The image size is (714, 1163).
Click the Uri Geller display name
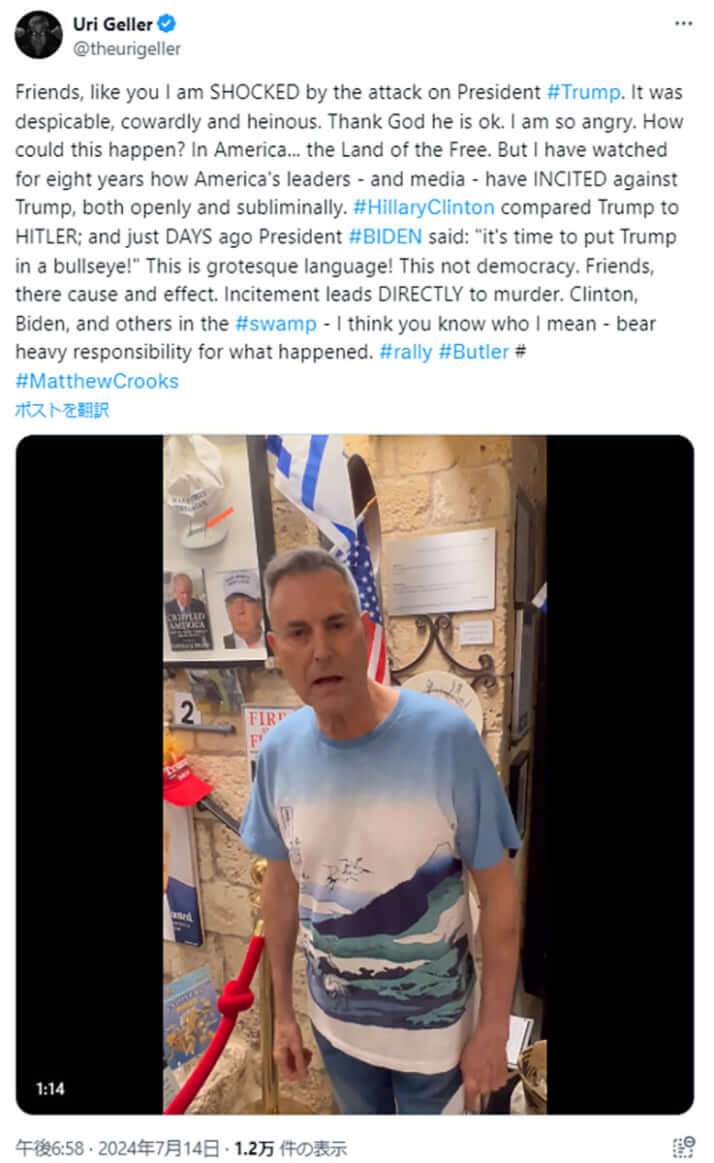[113, 24]
